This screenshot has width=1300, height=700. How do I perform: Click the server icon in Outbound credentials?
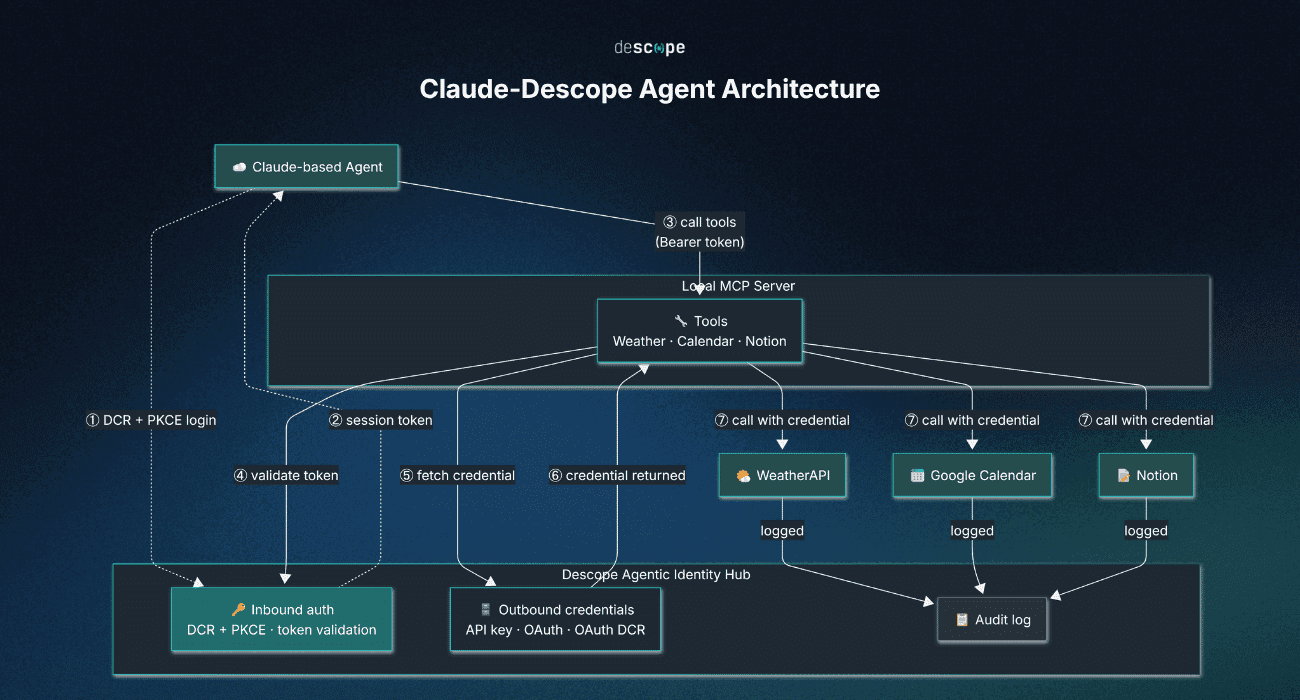click(x=486, y=610)
